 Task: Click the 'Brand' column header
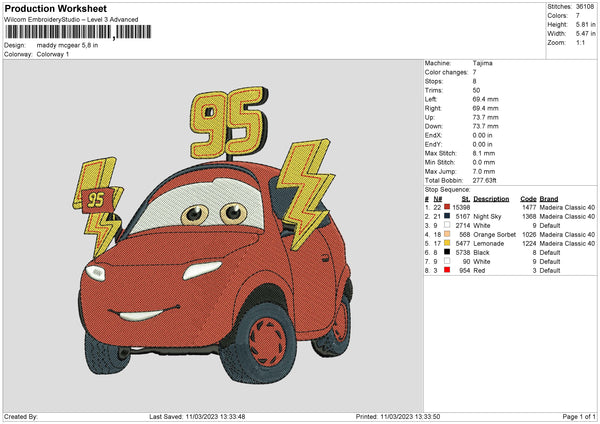pos(549,199)
